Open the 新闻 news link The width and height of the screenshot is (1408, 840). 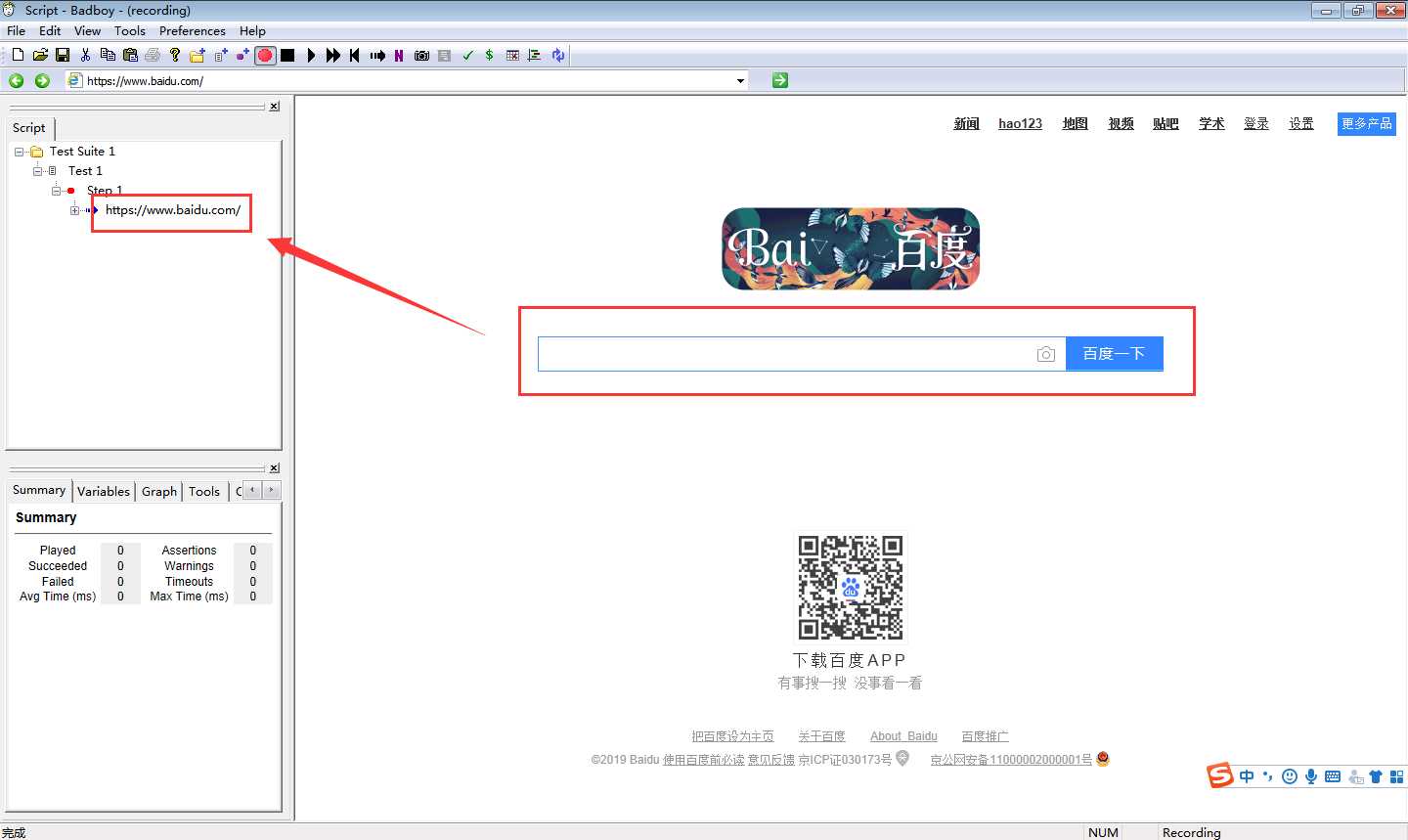[x=966, y=123]
